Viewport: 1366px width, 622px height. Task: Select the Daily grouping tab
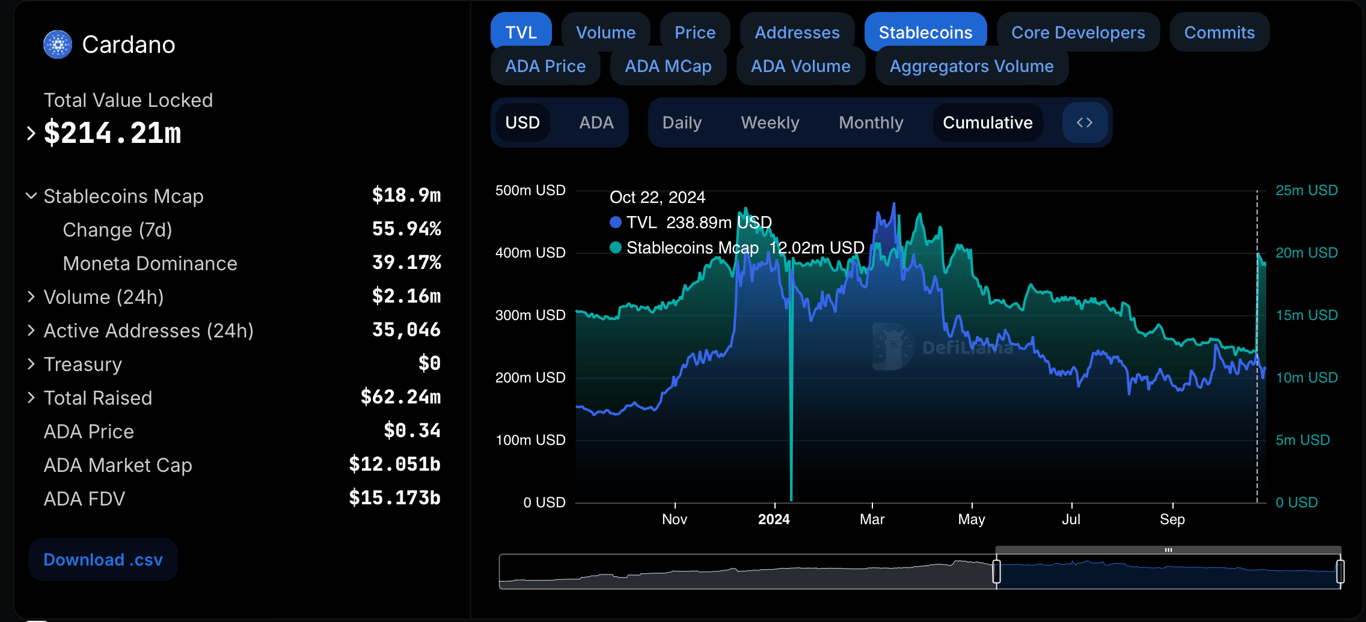pyautogui.click(x=682, y=123)
